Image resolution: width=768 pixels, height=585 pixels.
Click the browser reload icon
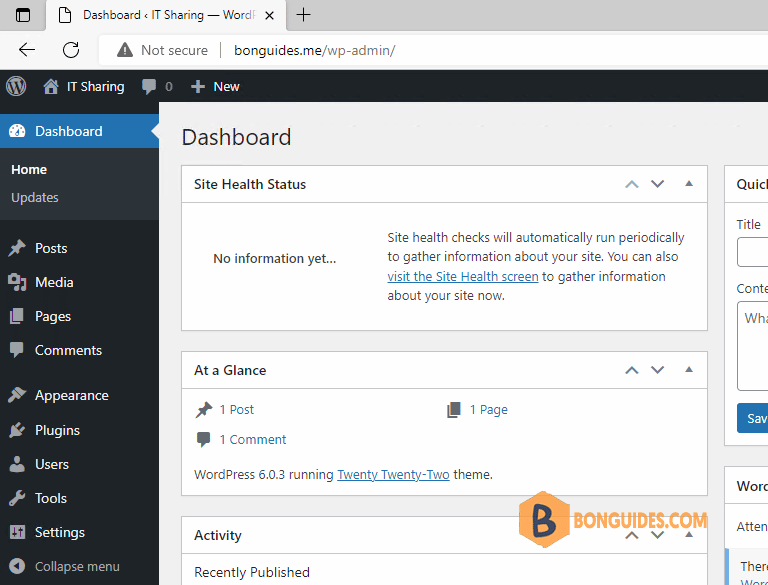coord(71,50)
